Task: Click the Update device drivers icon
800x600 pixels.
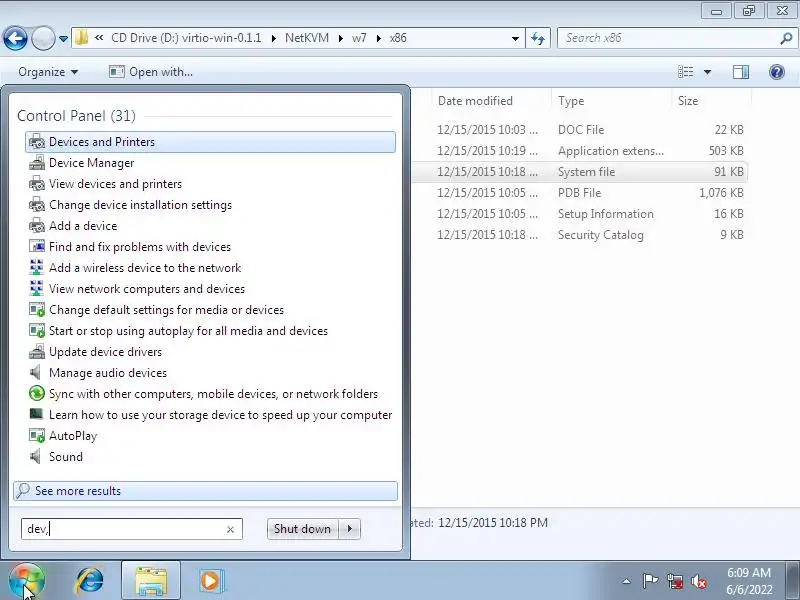Action: coord(37,352)
